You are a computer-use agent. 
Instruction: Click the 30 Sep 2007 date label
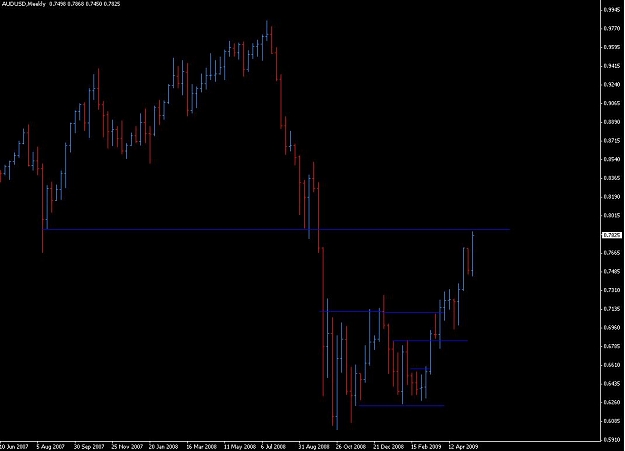89,447
